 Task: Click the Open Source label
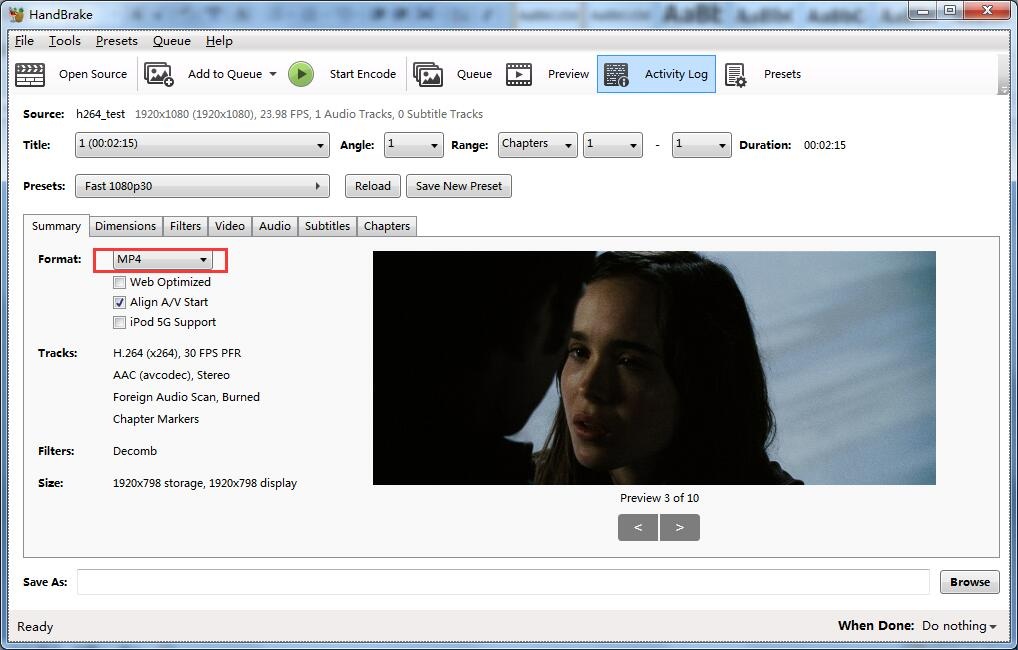[93, 74]
